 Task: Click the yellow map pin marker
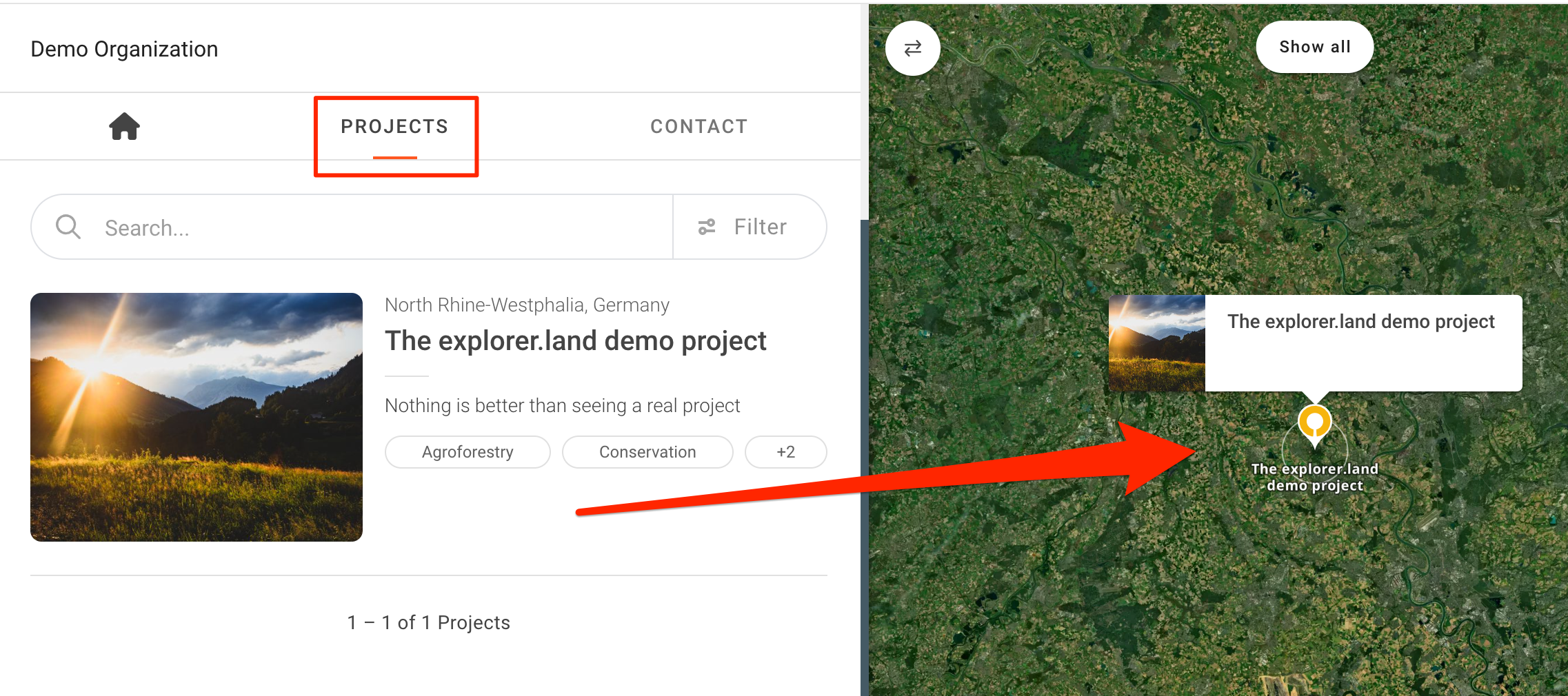click(1314, 422)
